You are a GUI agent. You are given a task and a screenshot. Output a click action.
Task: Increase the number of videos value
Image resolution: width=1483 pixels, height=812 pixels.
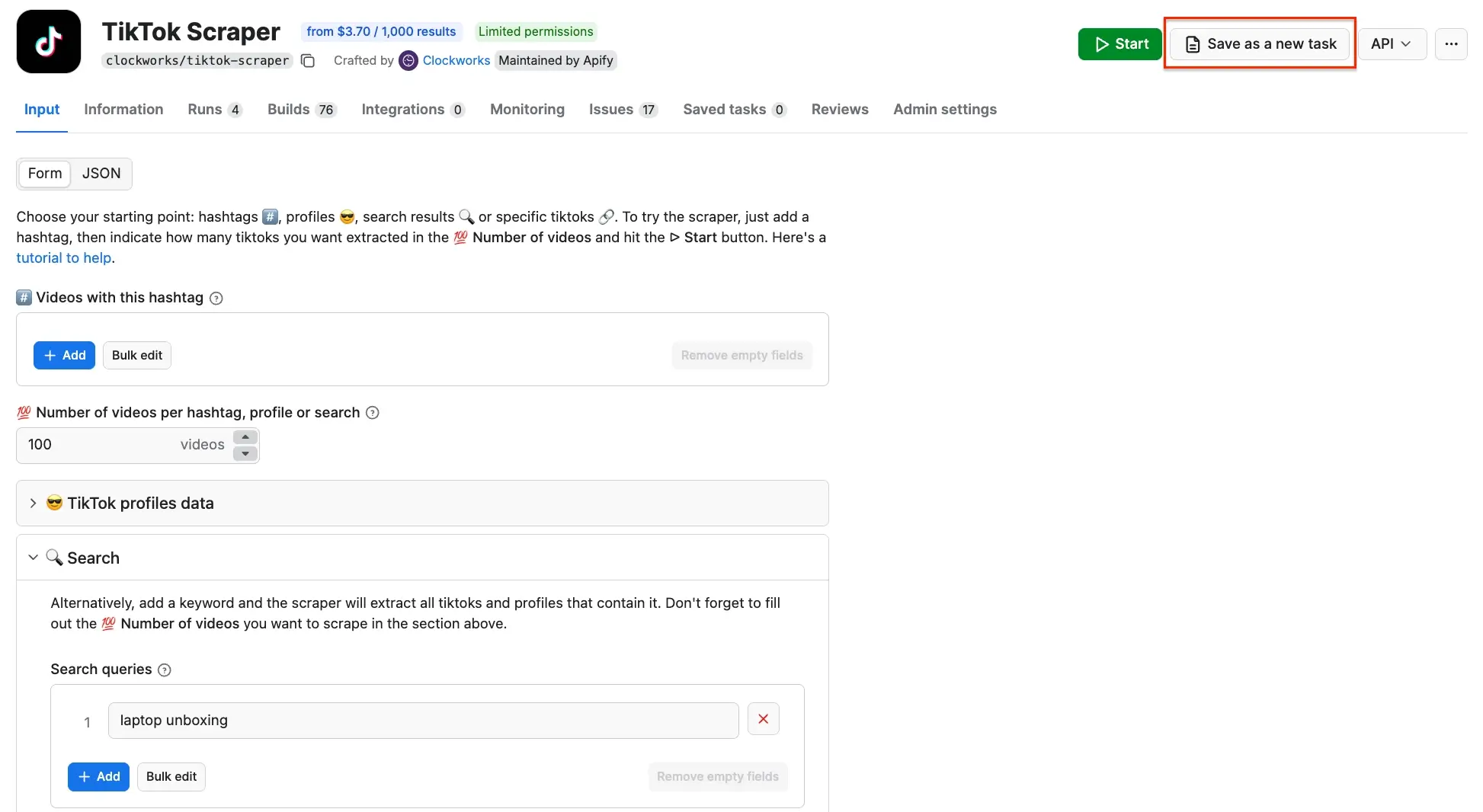click(245, 437)
